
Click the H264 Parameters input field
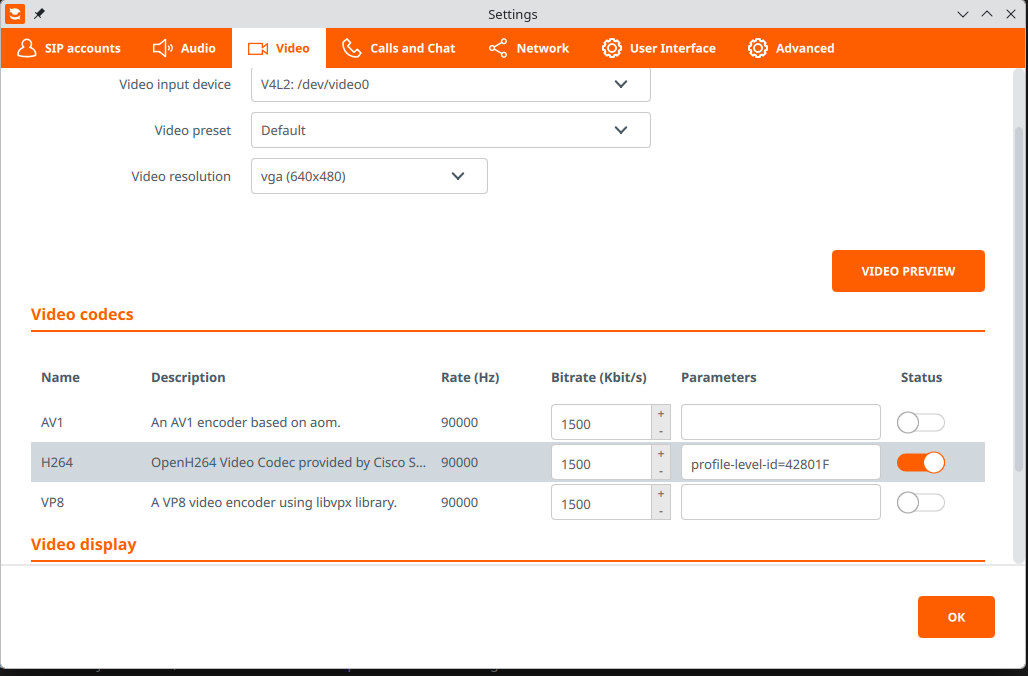[x=780, y=463]
